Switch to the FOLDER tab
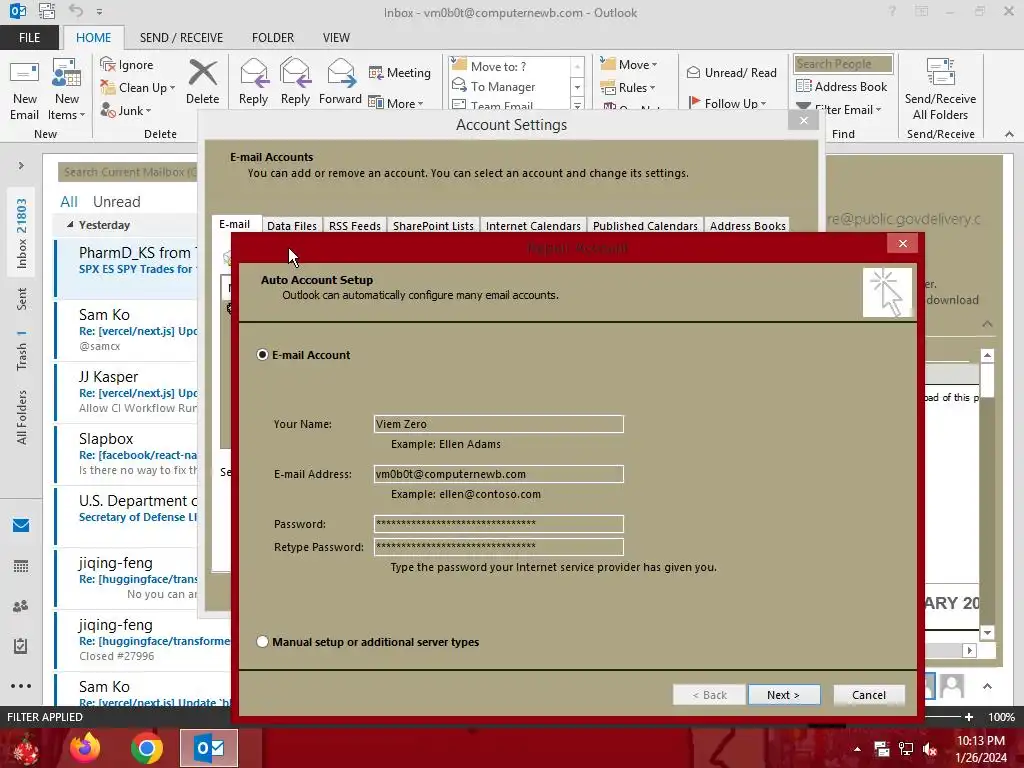Image resolution: width=1024 pixels, height=768 pixels. (x=273, y=37)
